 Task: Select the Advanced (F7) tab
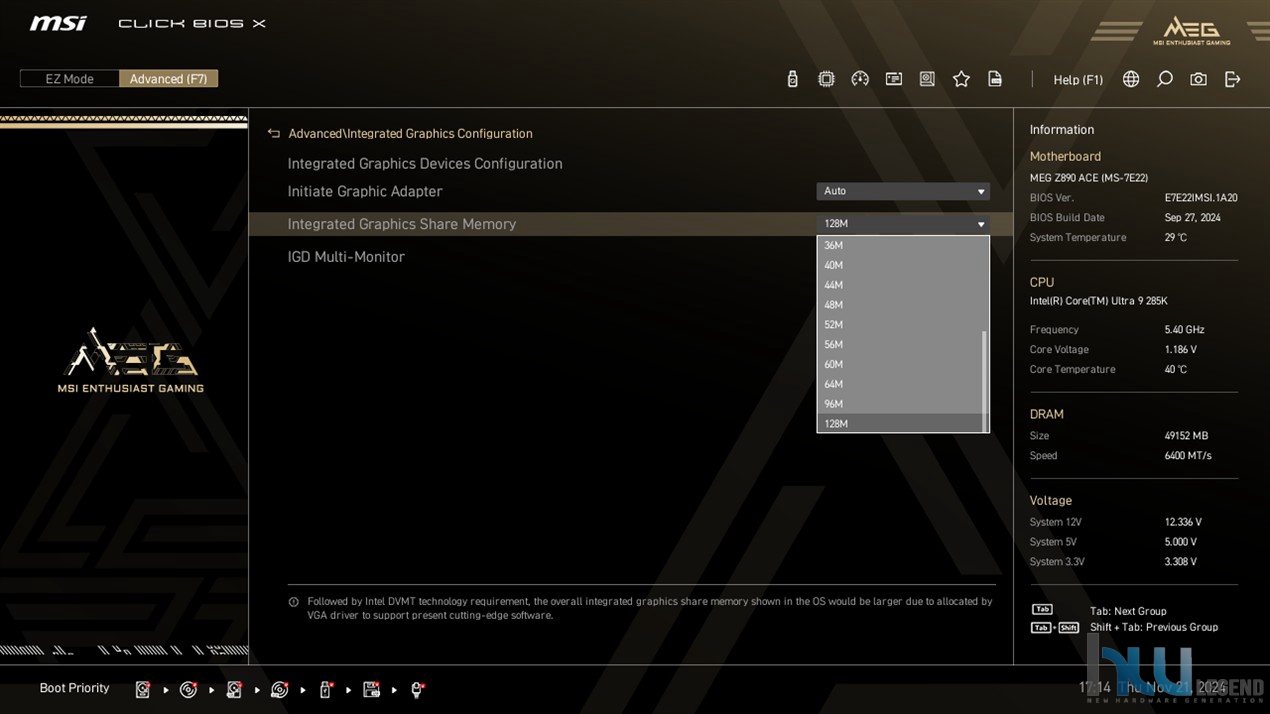coord(168,79)
